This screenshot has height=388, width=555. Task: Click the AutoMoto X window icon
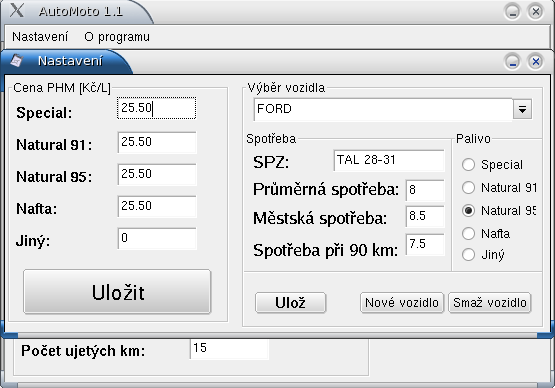(17, 10)
